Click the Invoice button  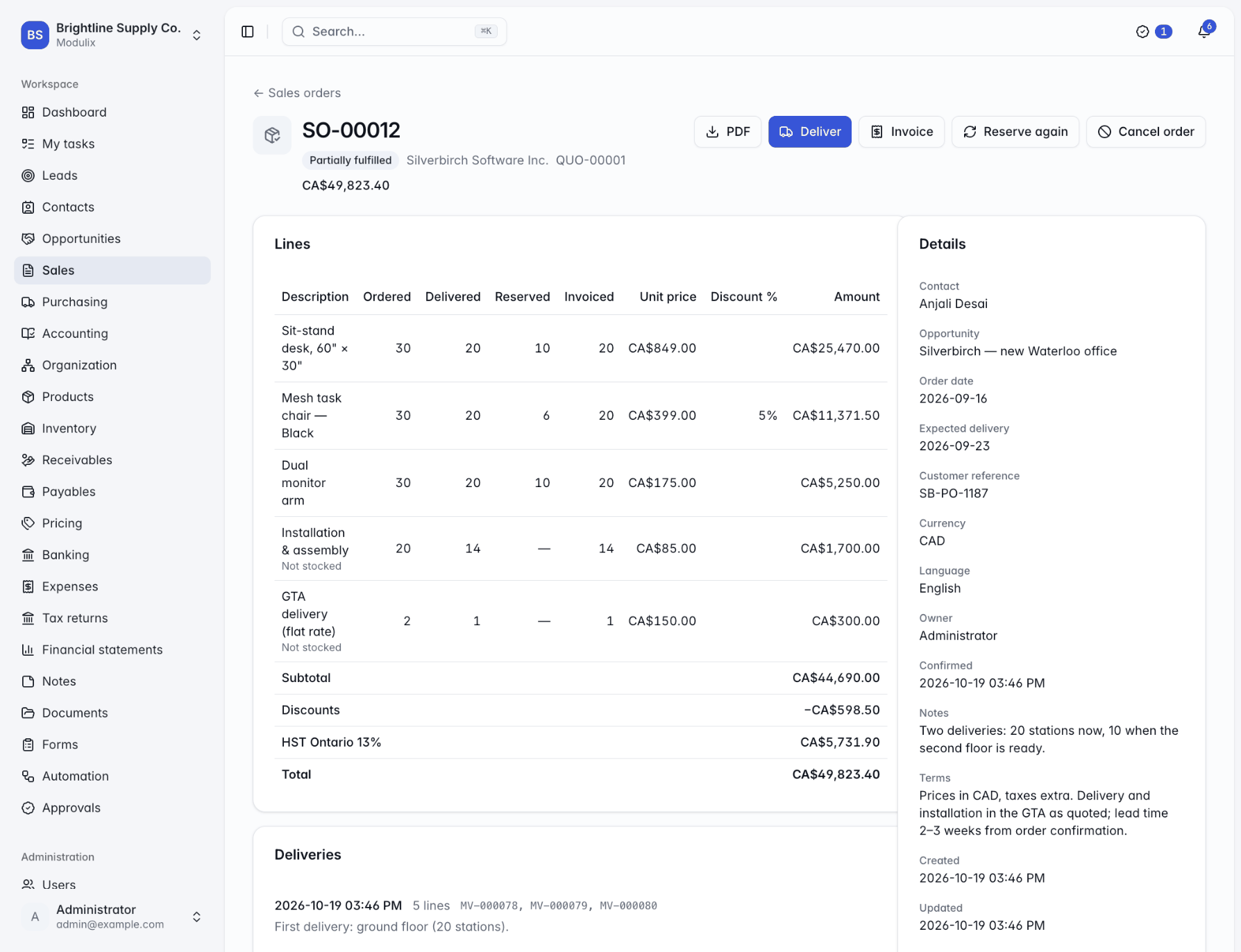click(901, 132)
